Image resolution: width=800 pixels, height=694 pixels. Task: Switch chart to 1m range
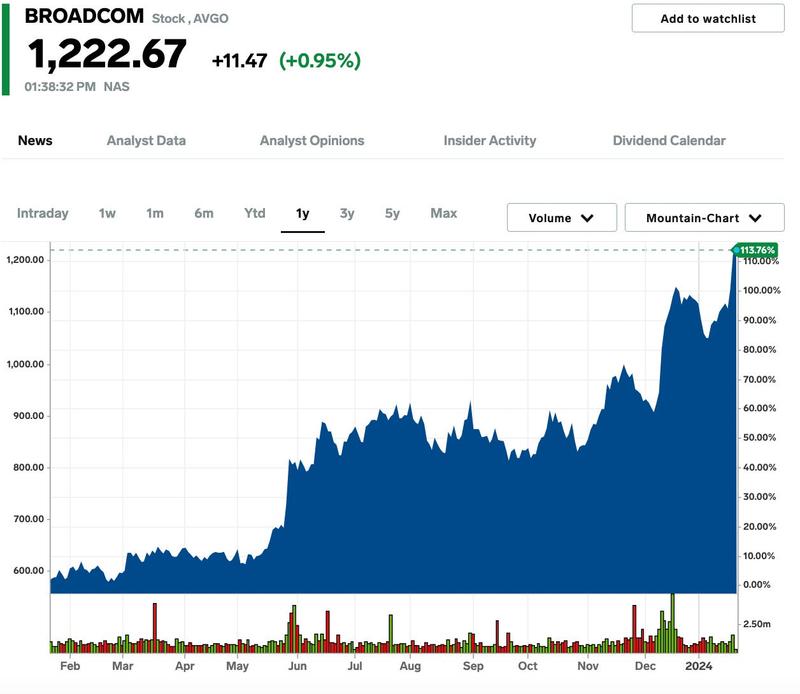click(155, 213)
